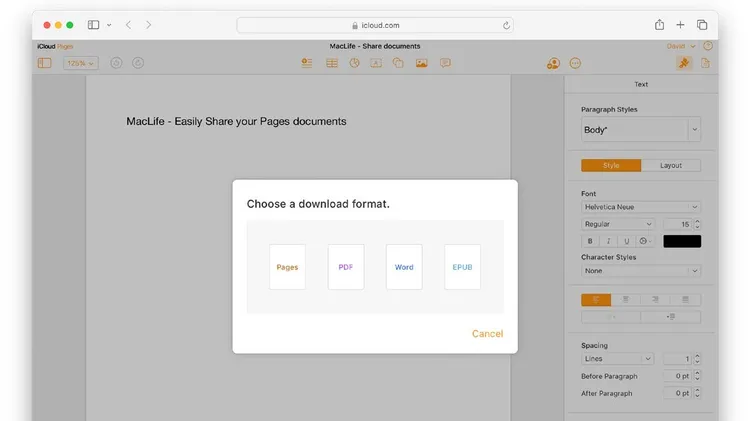Screen dimensions: 750x421
Task: Select justified text alignment
Action: (x=685, y=300)
